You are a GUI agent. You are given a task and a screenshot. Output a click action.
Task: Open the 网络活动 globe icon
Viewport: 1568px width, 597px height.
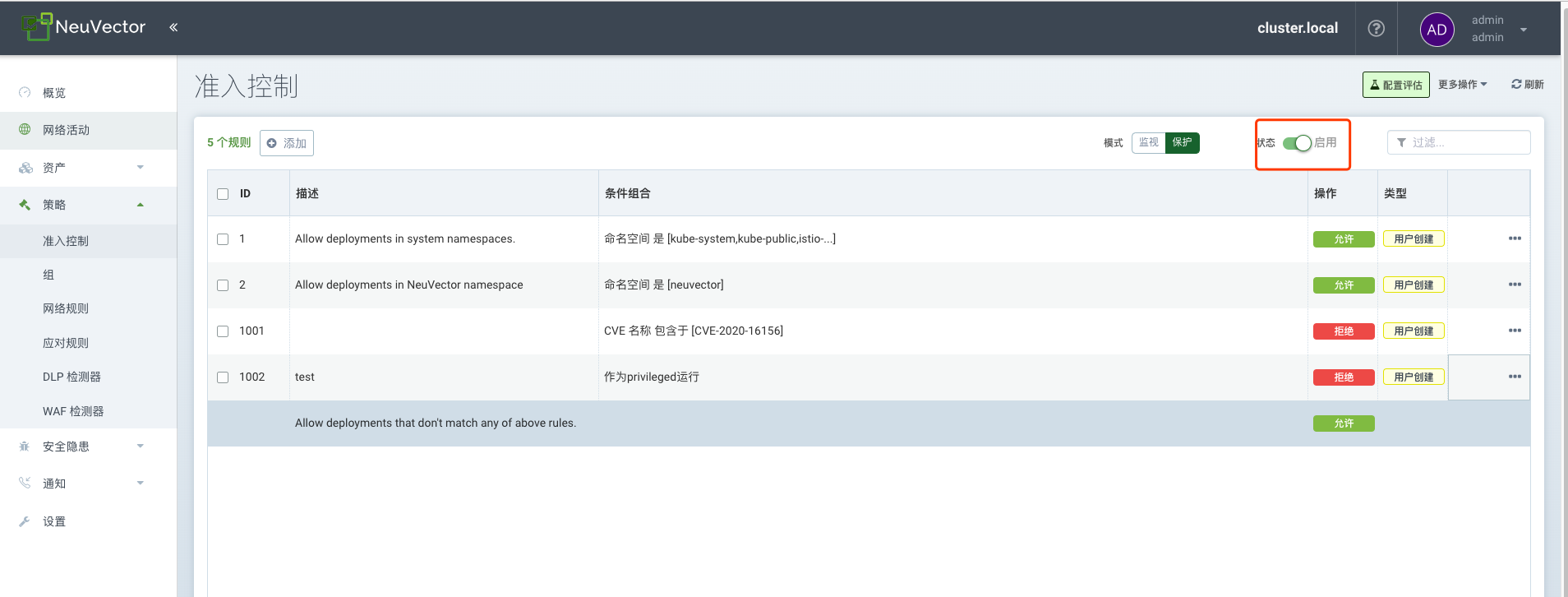[x=25, y=130]
